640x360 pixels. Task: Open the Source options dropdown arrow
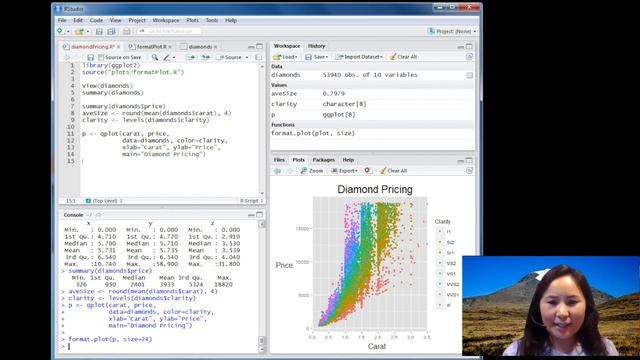click(x=247, y=58)
